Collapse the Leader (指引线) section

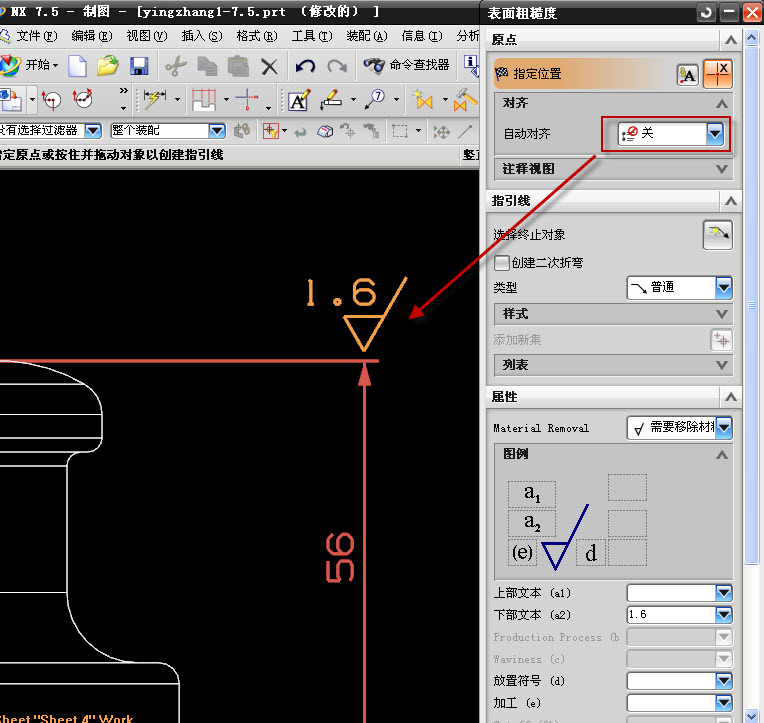pos(730,201)
